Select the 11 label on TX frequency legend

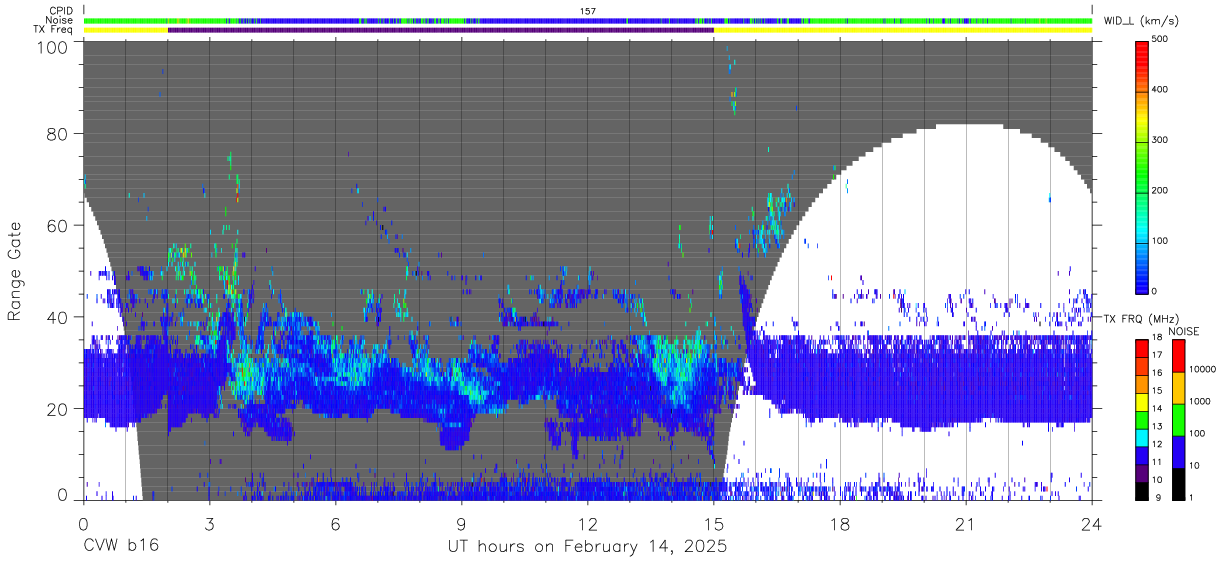coord(1158,462)
